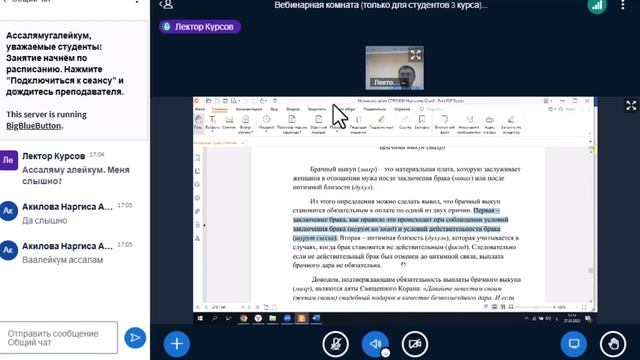
Task: Open bookmarks panel in PDF sidebar
Action: (x=198, y=158)
